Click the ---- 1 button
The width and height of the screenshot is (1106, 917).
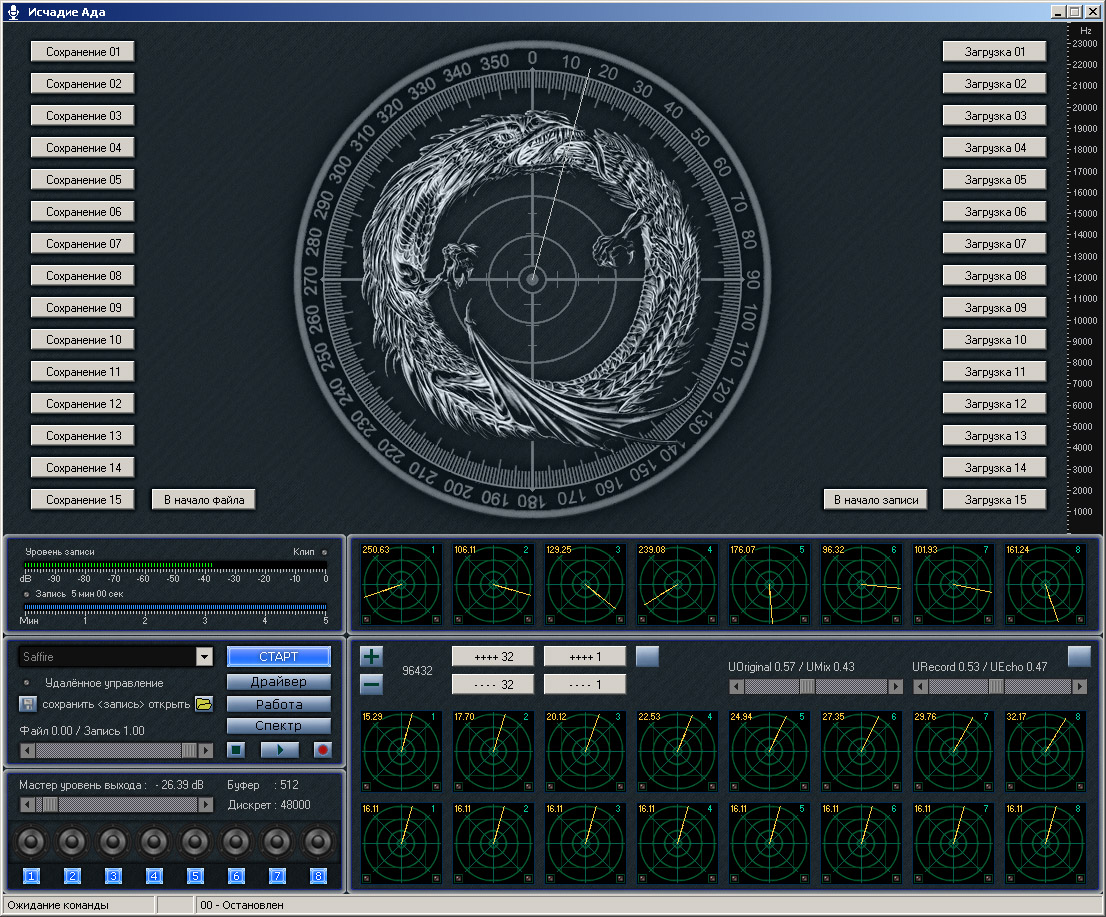(585, 684)
